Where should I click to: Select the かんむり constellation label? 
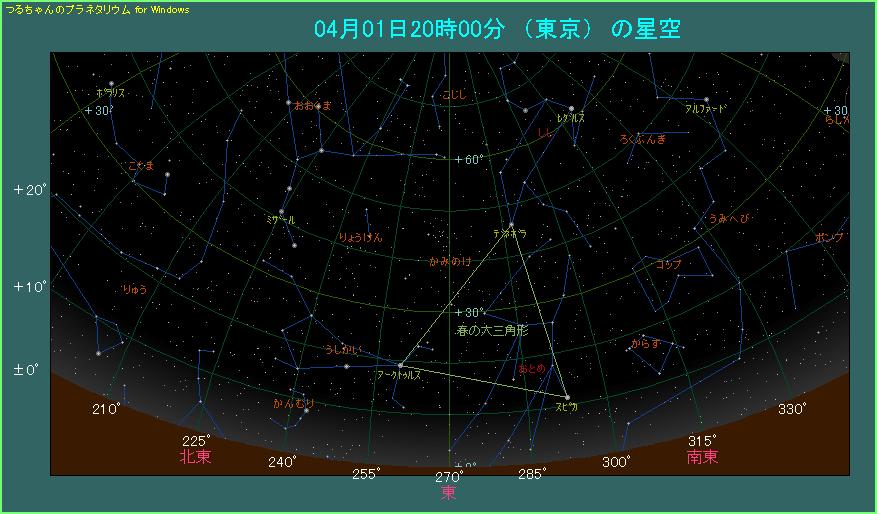point(294,403)
